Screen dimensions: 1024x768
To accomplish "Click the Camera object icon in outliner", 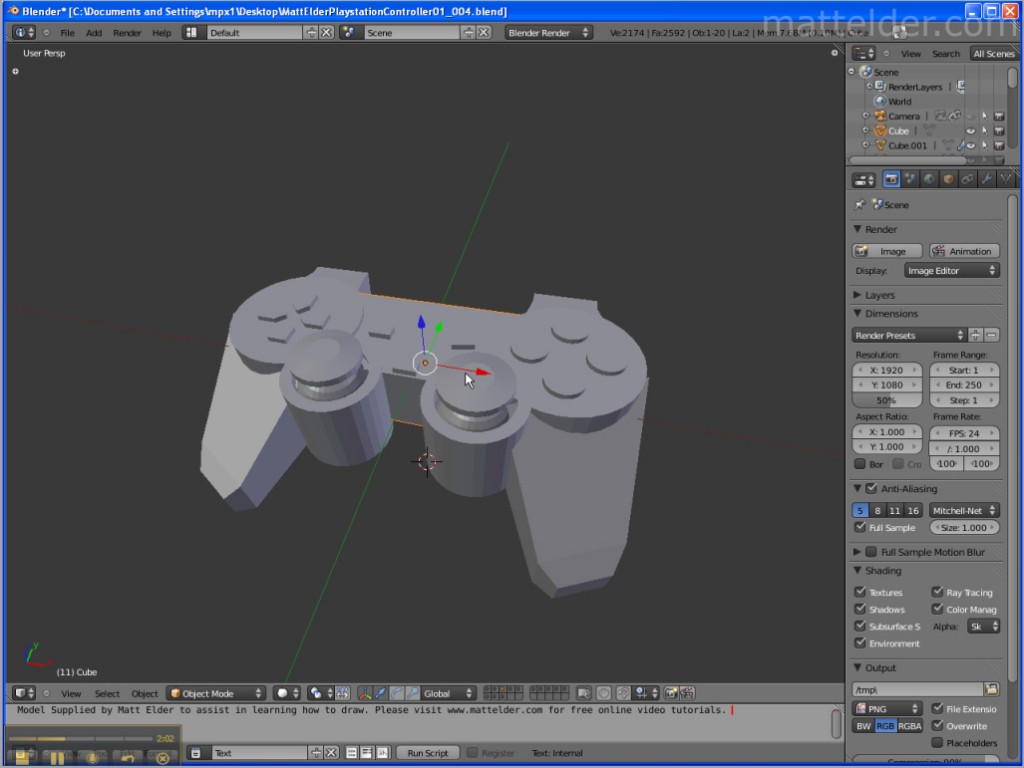I will [880, 116].
